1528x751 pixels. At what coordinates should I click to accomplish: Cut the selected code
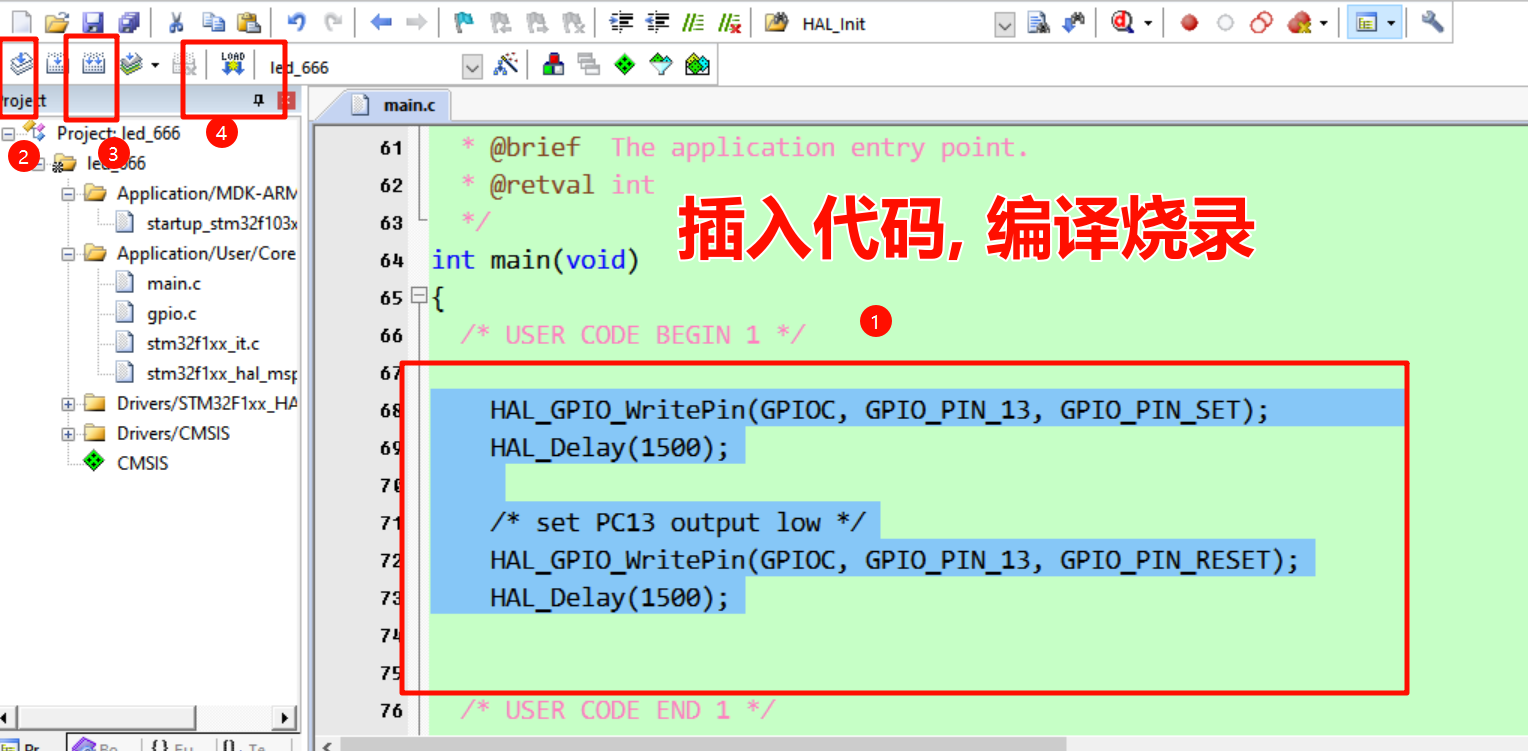click(x=177, y=23)
